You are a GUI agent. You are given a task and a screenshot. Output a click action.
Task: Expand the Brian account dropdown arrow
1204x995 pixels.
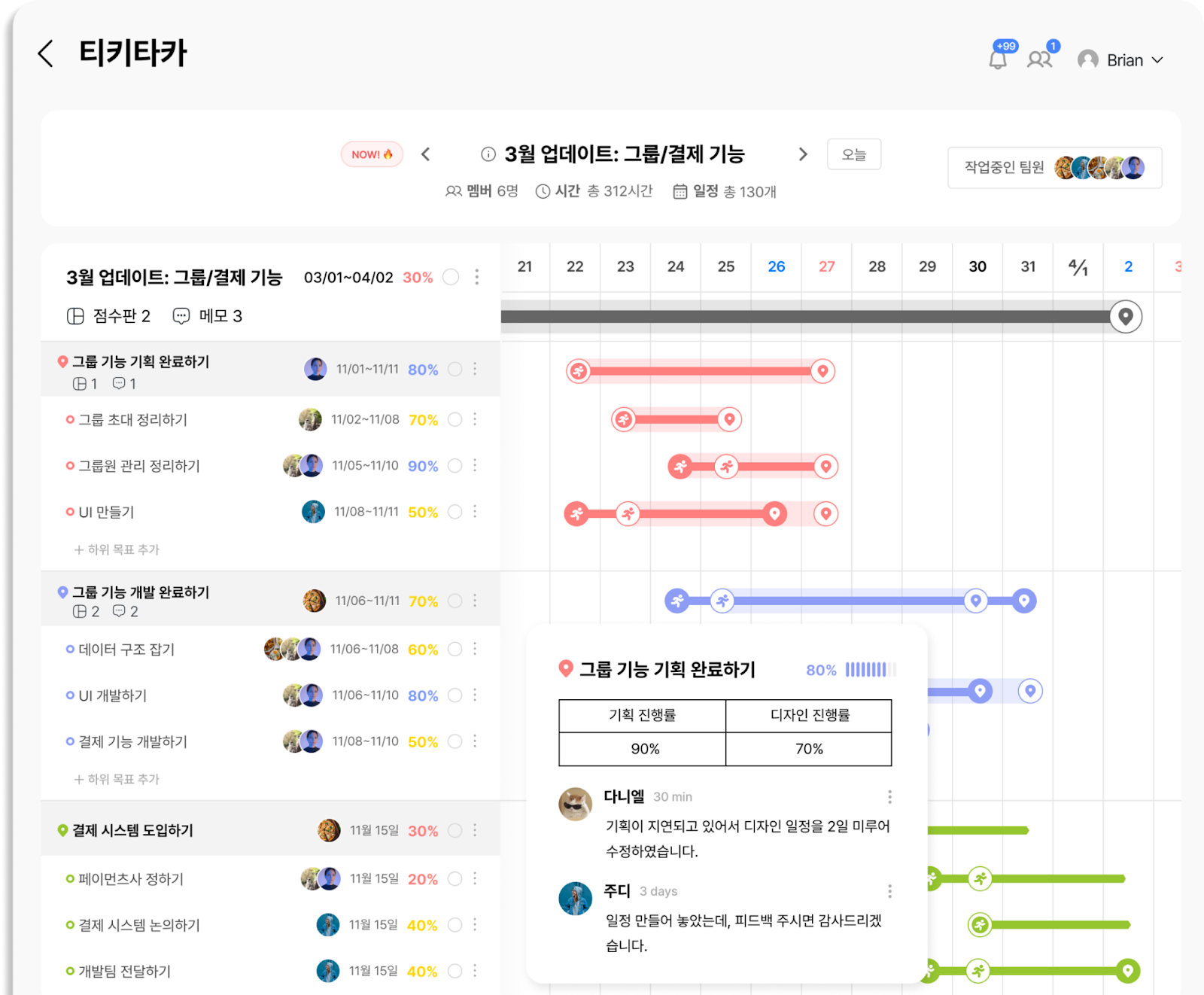(1157, 60)
